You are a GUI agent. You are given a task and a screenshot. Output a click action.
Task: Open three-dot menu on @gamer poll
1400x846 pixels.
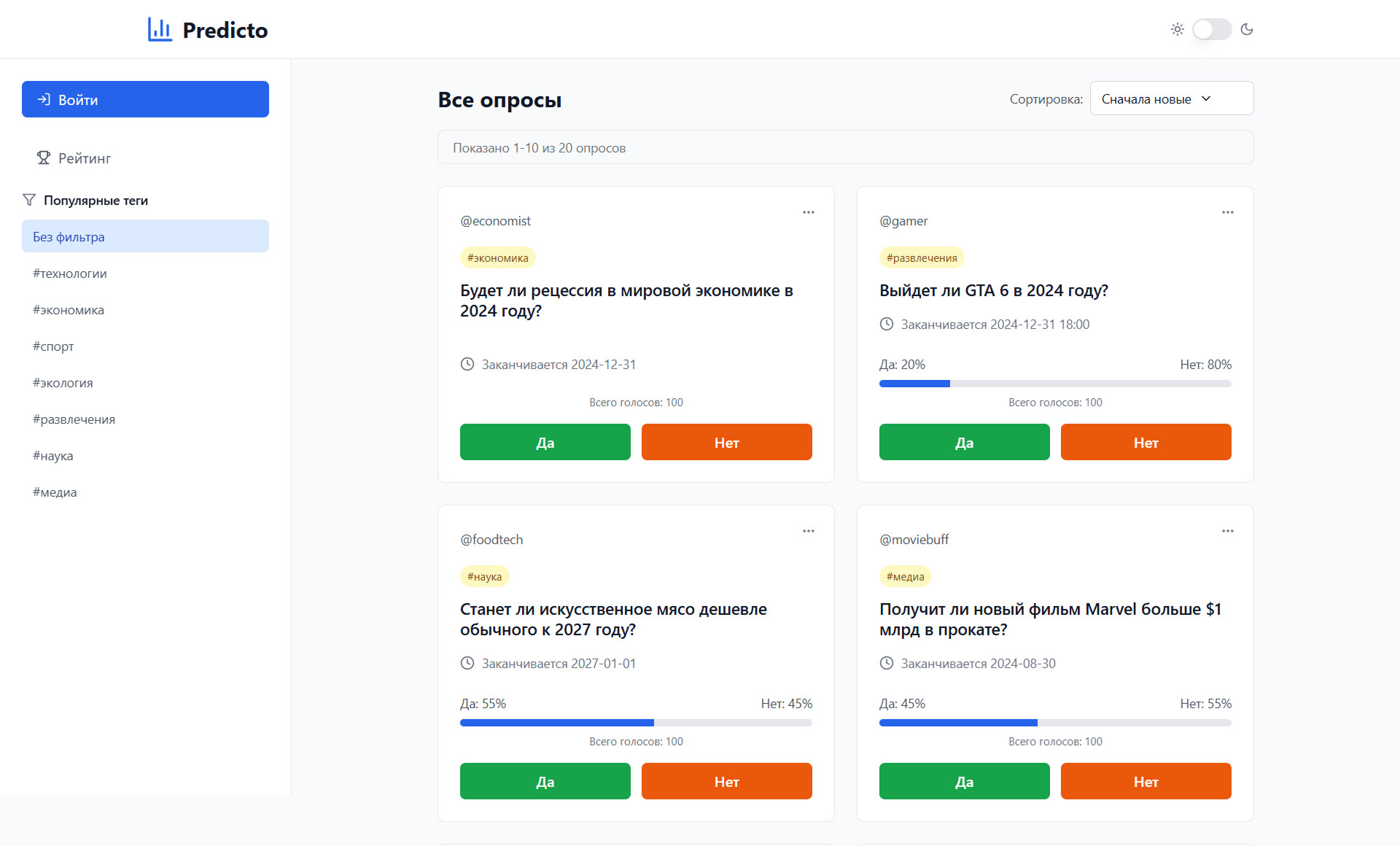point(1227,212)
